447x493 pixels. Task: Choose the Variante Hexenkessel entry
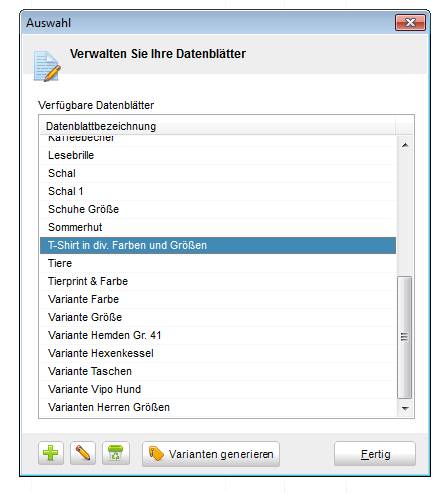pyautogui.click(x=218, y=353)
